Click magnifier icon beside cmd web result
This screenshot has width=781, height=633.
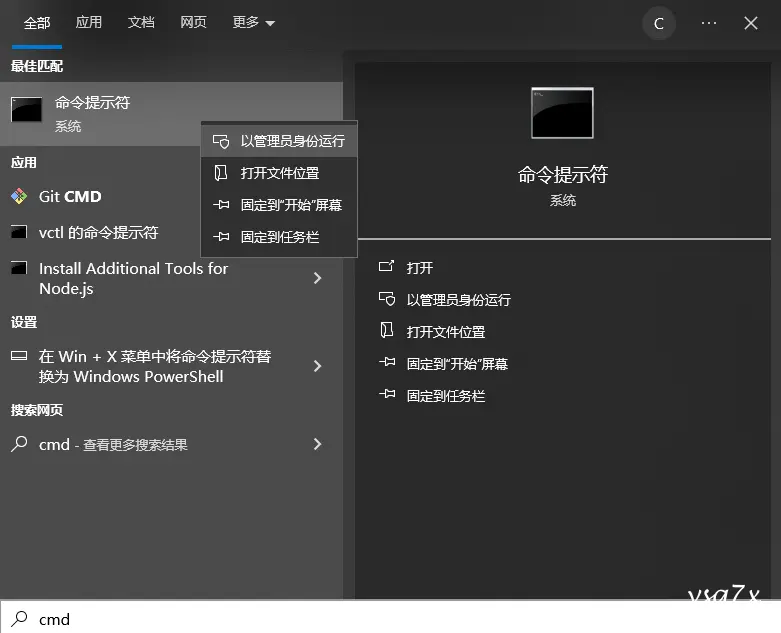[19, 444]
